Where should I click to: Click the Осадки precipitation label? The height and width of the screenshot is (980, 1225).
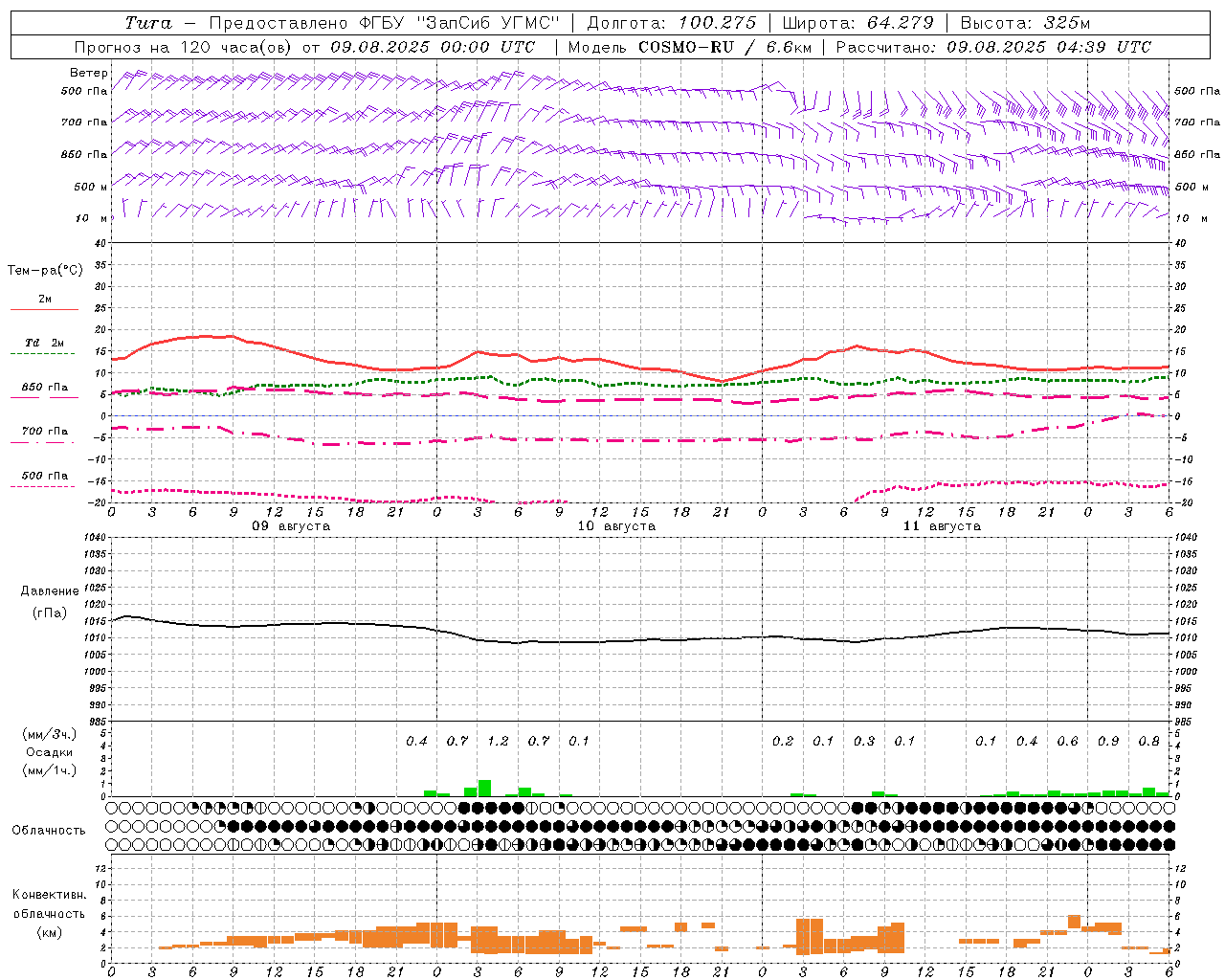(50, 752)
